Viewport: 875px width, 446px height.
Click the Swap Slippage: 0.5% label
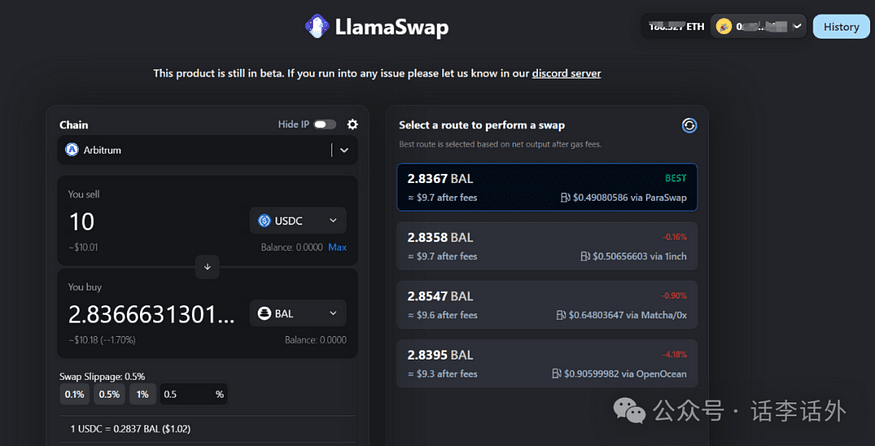(x=102, y=376)
